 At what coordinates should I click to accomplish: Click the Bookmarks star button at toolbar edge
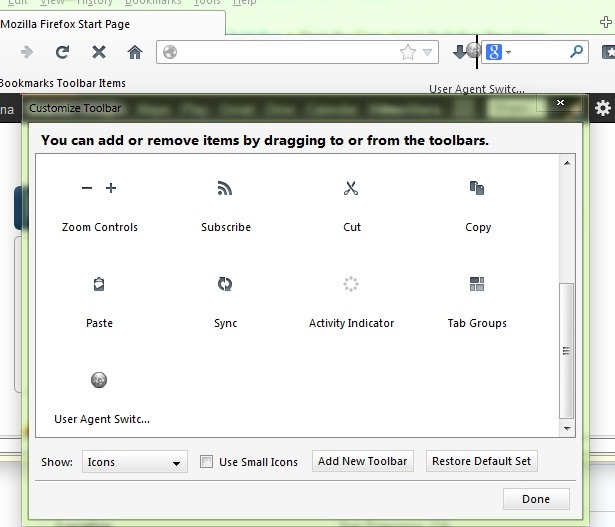608,52
